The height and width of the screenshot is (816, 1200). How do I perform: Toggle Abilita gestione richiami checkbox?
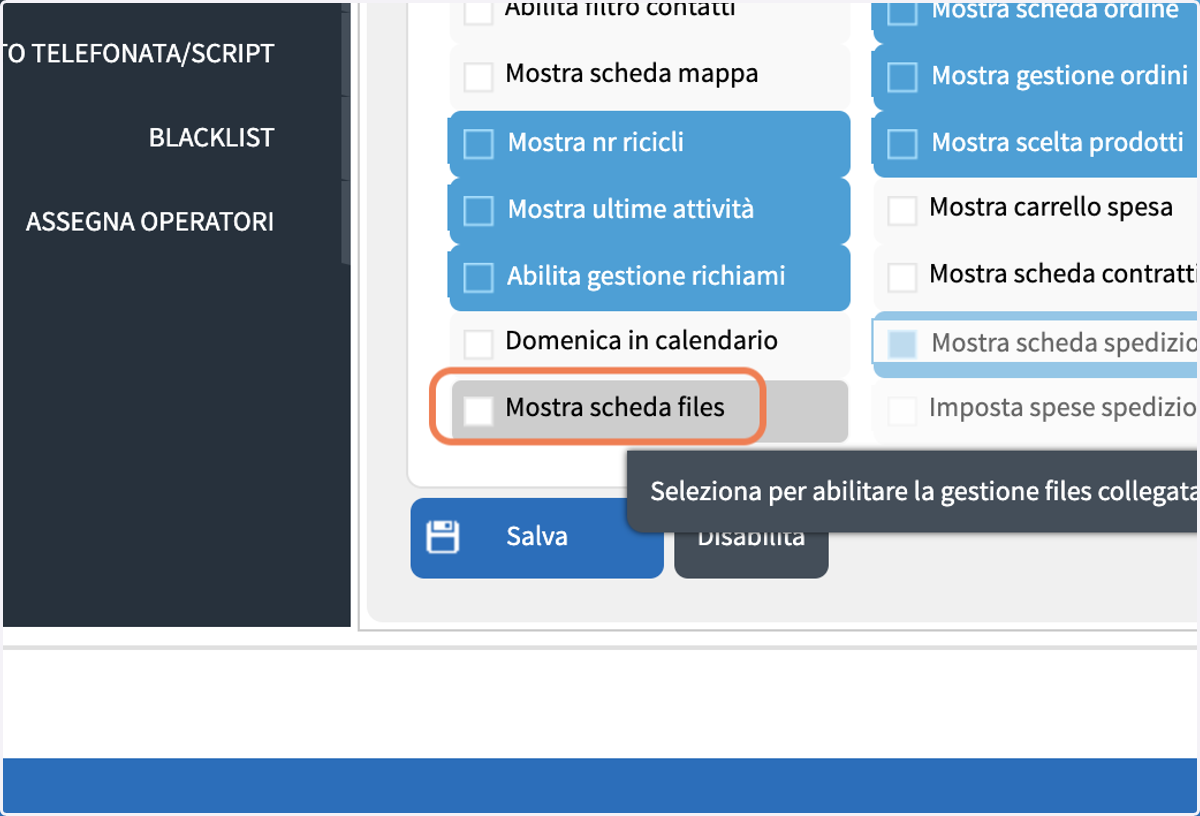point(479,277)
